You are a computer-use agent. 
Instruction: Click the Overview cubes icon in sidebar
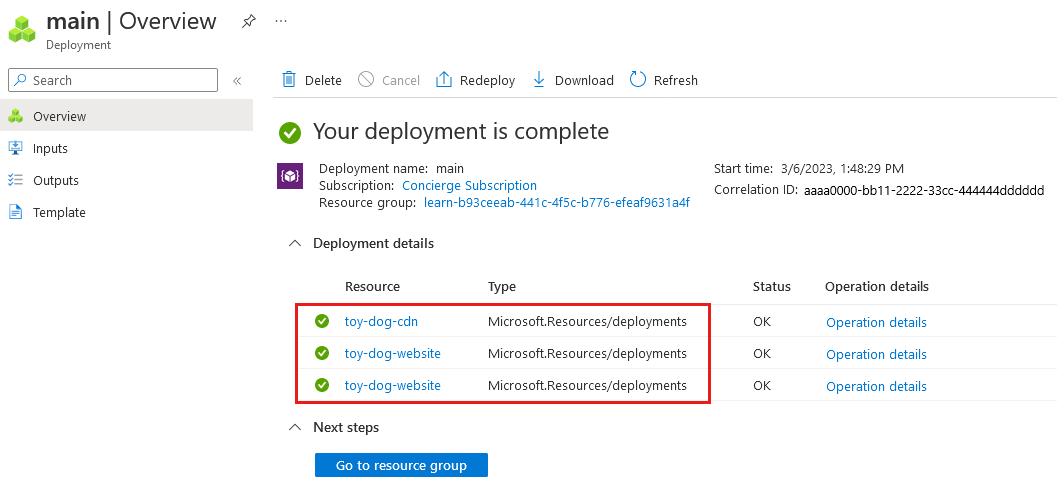tap(16, 116)
